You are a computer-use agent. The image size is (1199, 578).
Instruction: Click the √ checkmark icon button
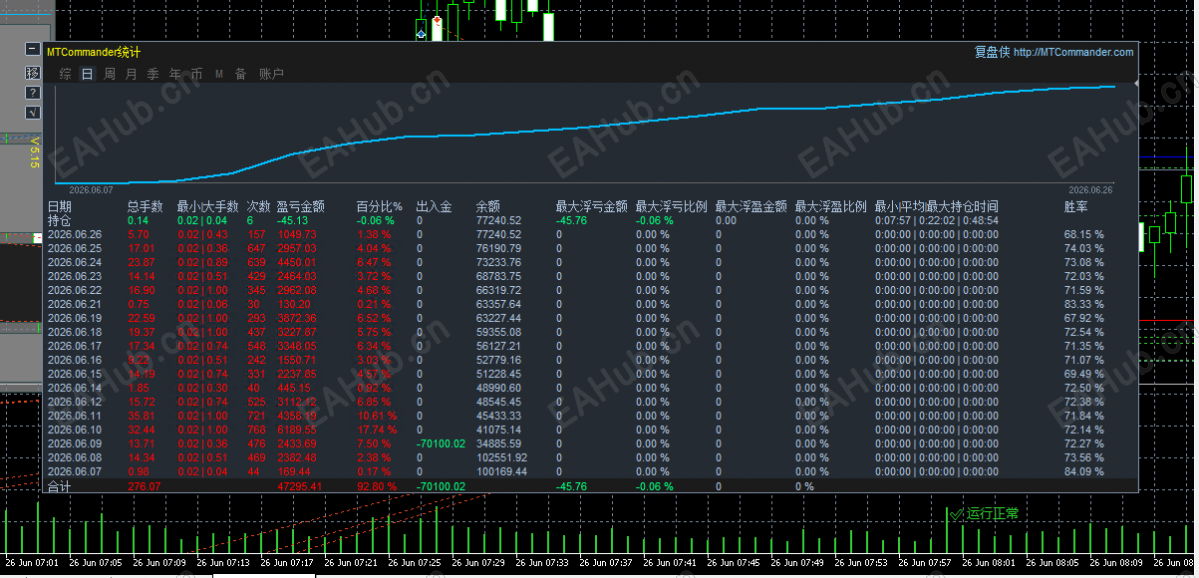click(x=32, y=113)
